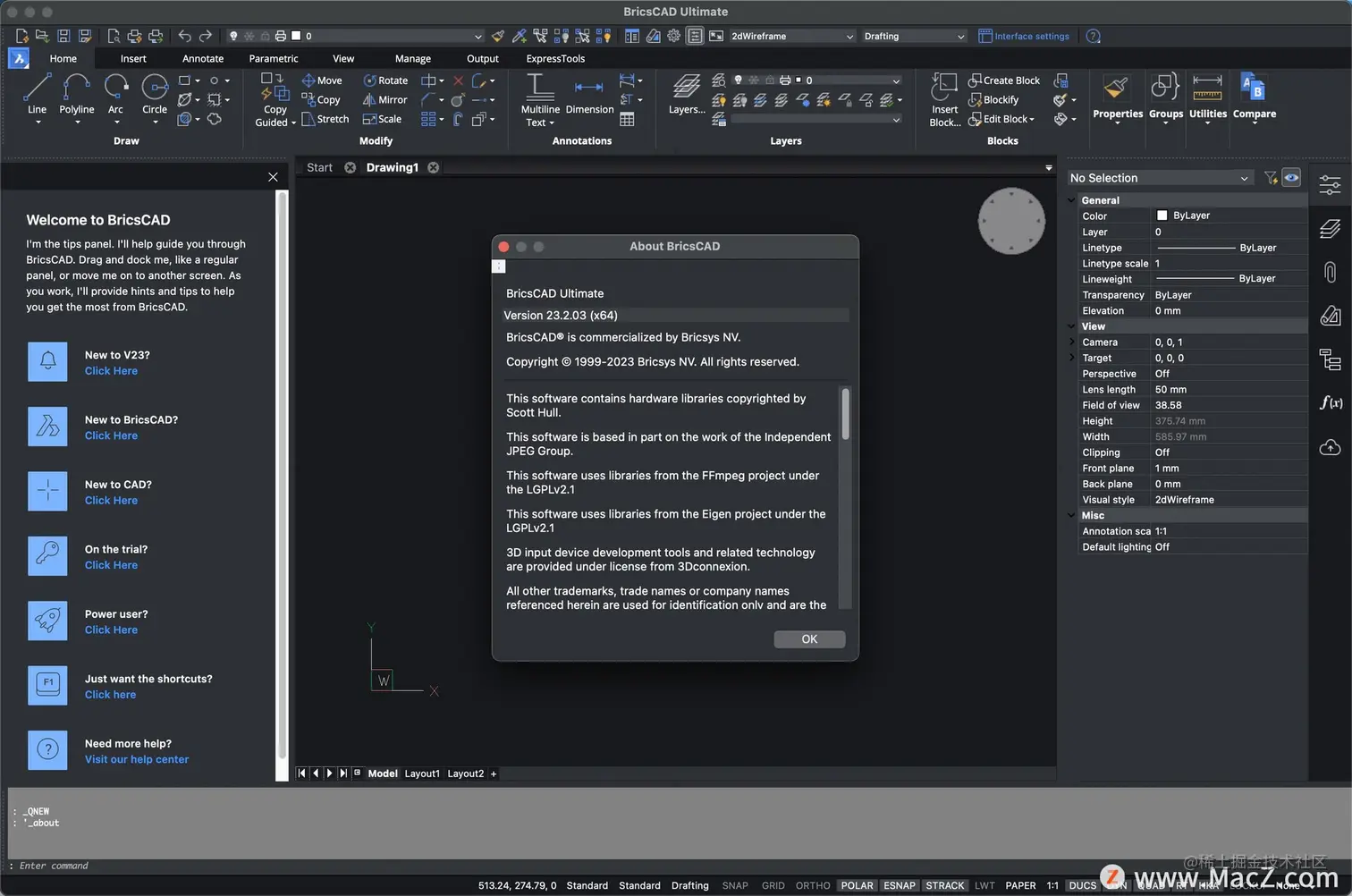1352x896 pixels.
Task: Click the Insert Block tool
Action: pos(944,100)
